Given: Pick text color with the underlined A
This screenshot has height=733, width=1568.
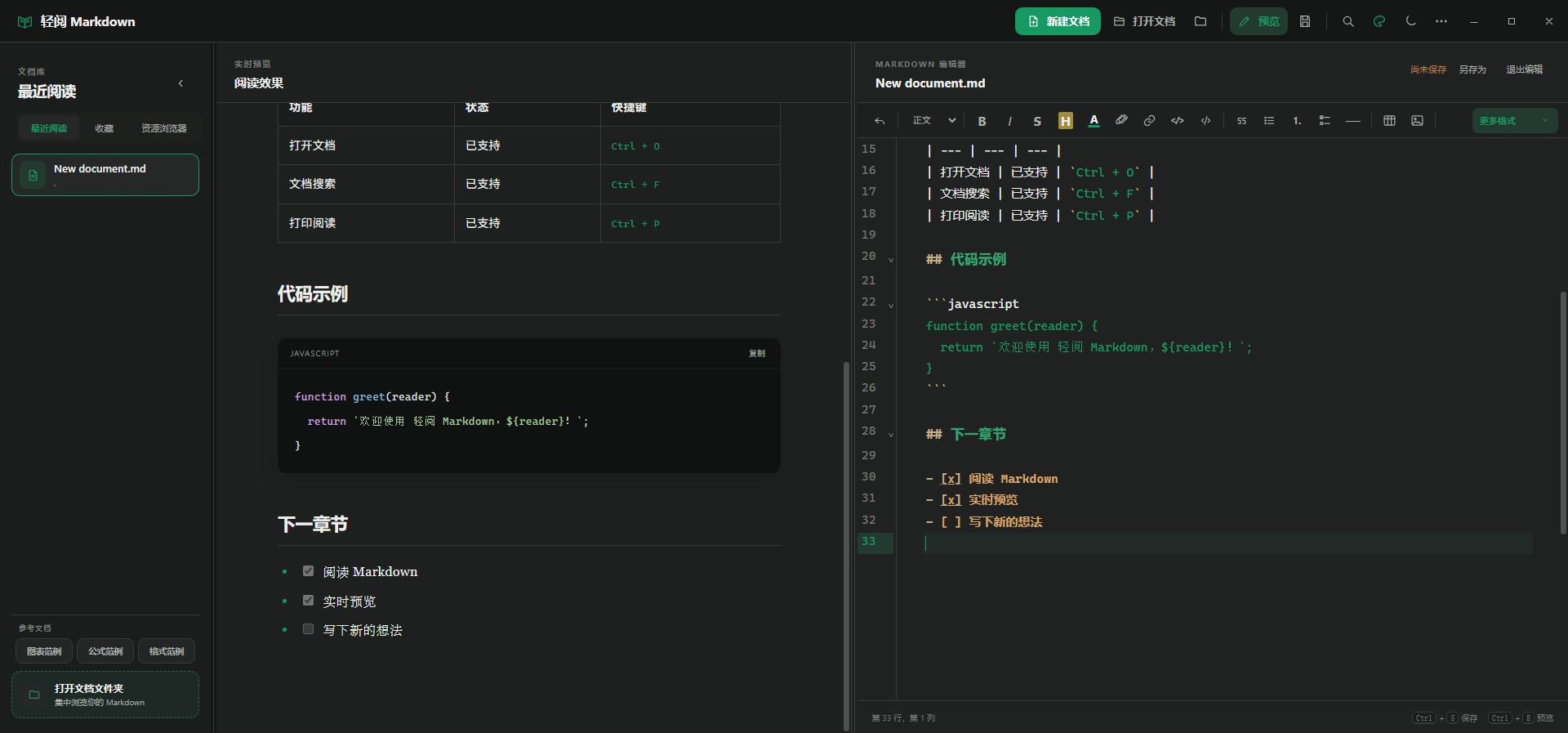Looking at the screenshot, I should tap(1094, 121).
